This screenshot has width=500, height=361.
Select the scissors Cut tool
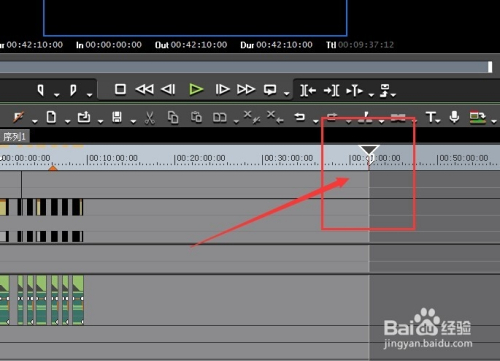[150, 118]
